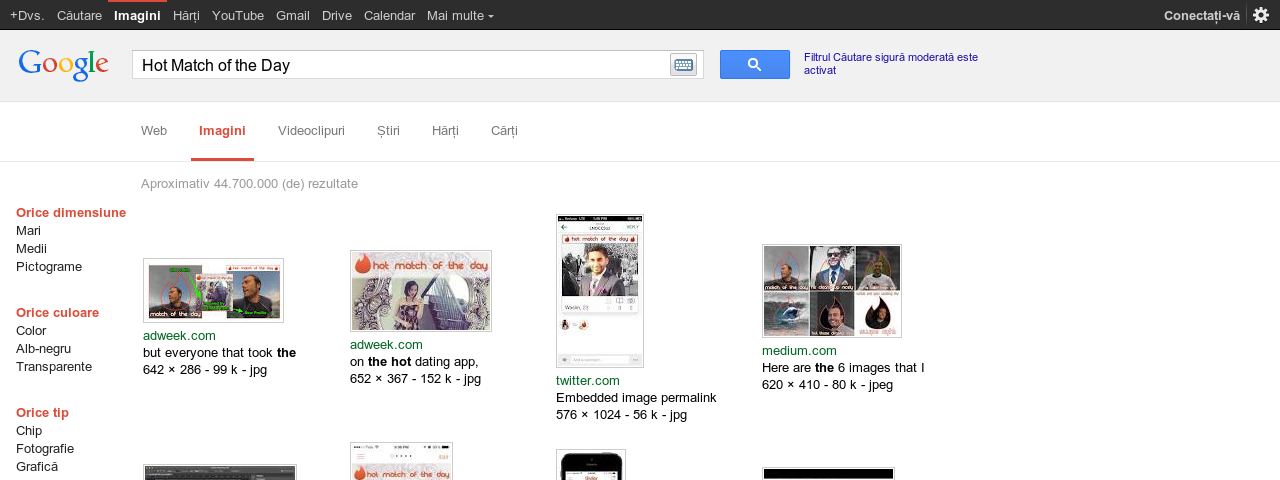1280x480 pixels.
Task: Go to Căutare in the top bar
Action: click(79, 15)
